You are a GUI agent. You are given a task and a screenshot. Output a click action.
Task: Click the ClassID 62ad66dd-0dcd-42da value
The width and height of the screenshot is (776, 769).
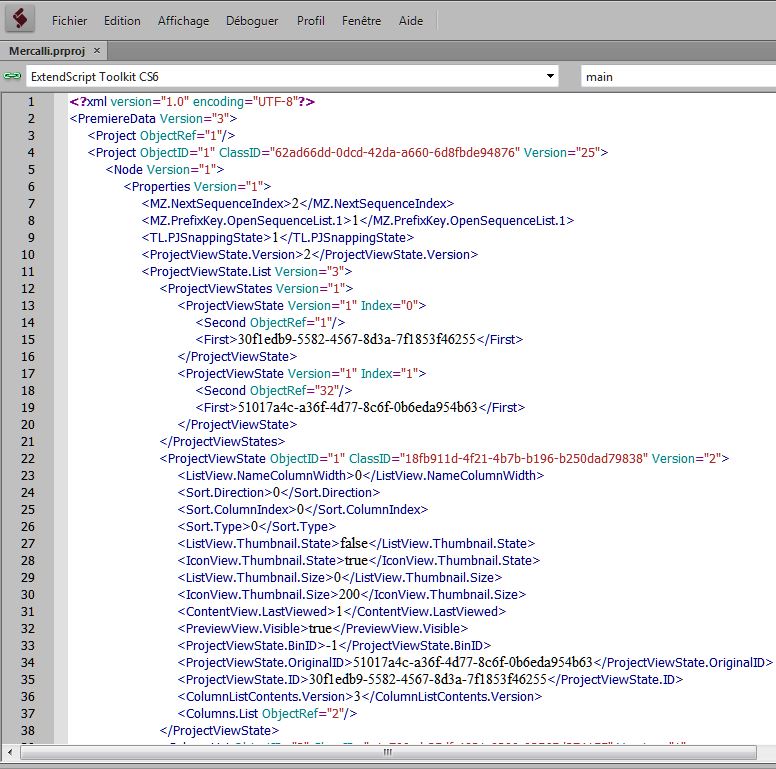[x=395, y=153]
